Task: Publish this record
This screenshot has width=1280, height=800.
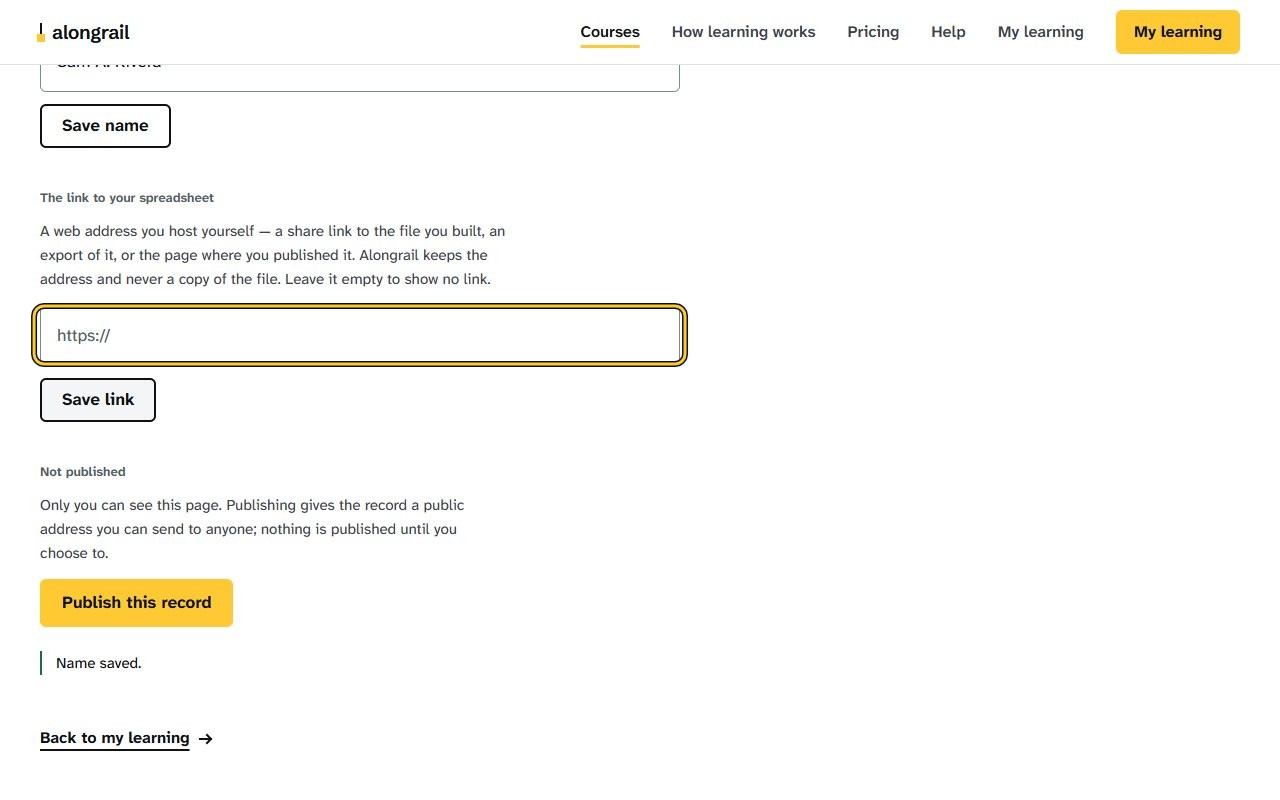Action: (136, 603)
